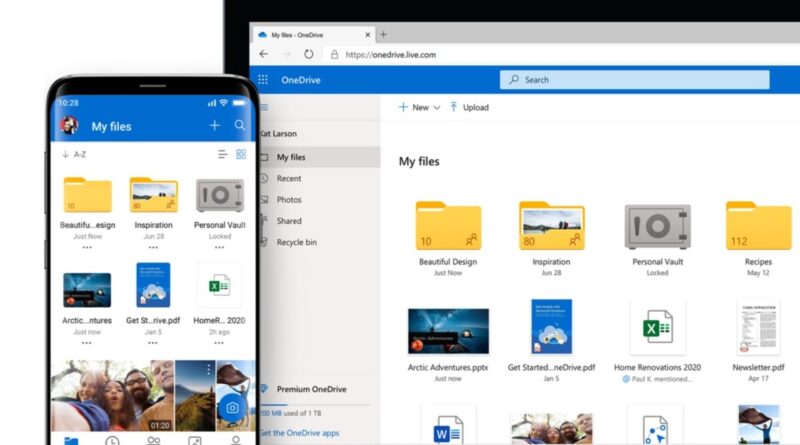The width and height of the screenshot is (800, 445).
Task: Open the Recipes folder in the browser
Action: click(759, 226)
